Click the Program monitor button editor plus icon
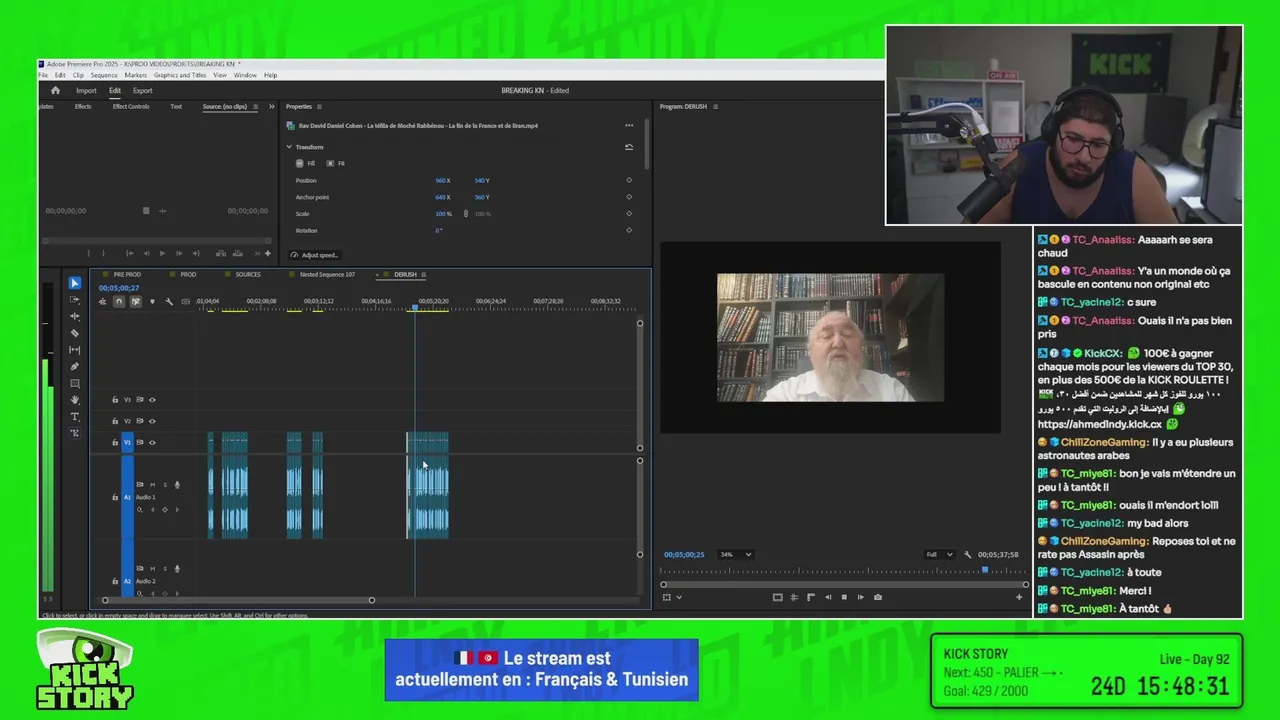 1019,597
